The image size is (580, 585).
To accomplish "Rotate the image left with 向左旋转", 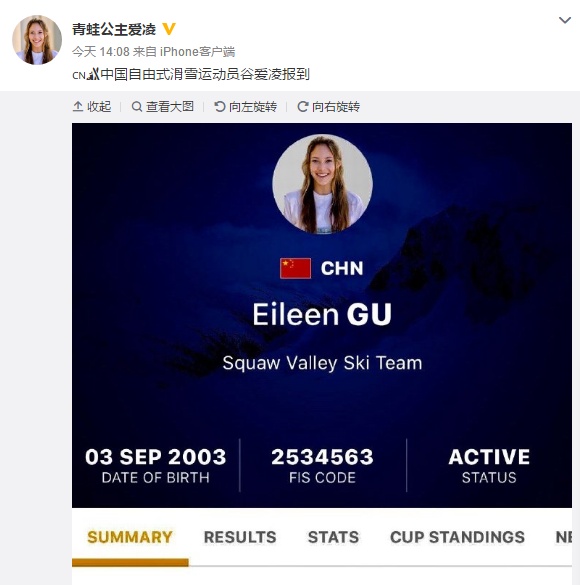I will click(x=245, y=107).
